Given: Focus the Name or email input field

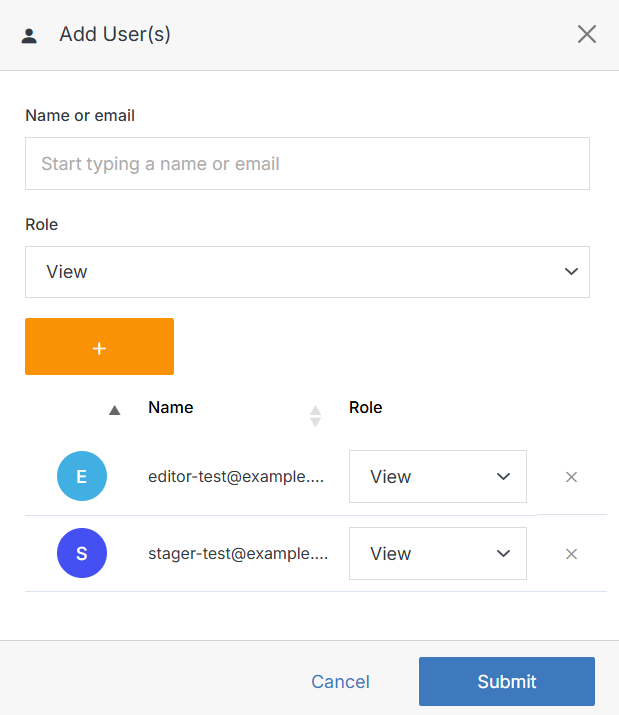Looking at the screenshot, I should pyautogui.click(x=307, y=163).
